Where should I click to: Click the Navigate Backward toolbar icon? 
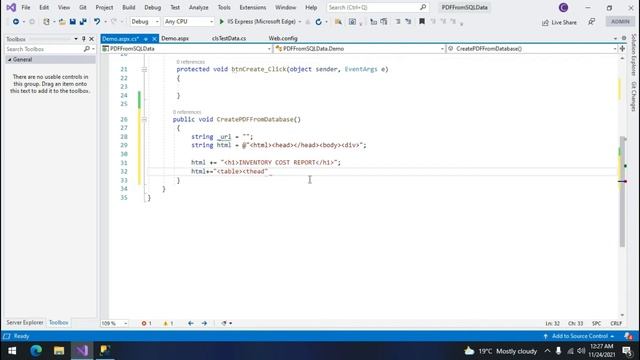(16, 22)
